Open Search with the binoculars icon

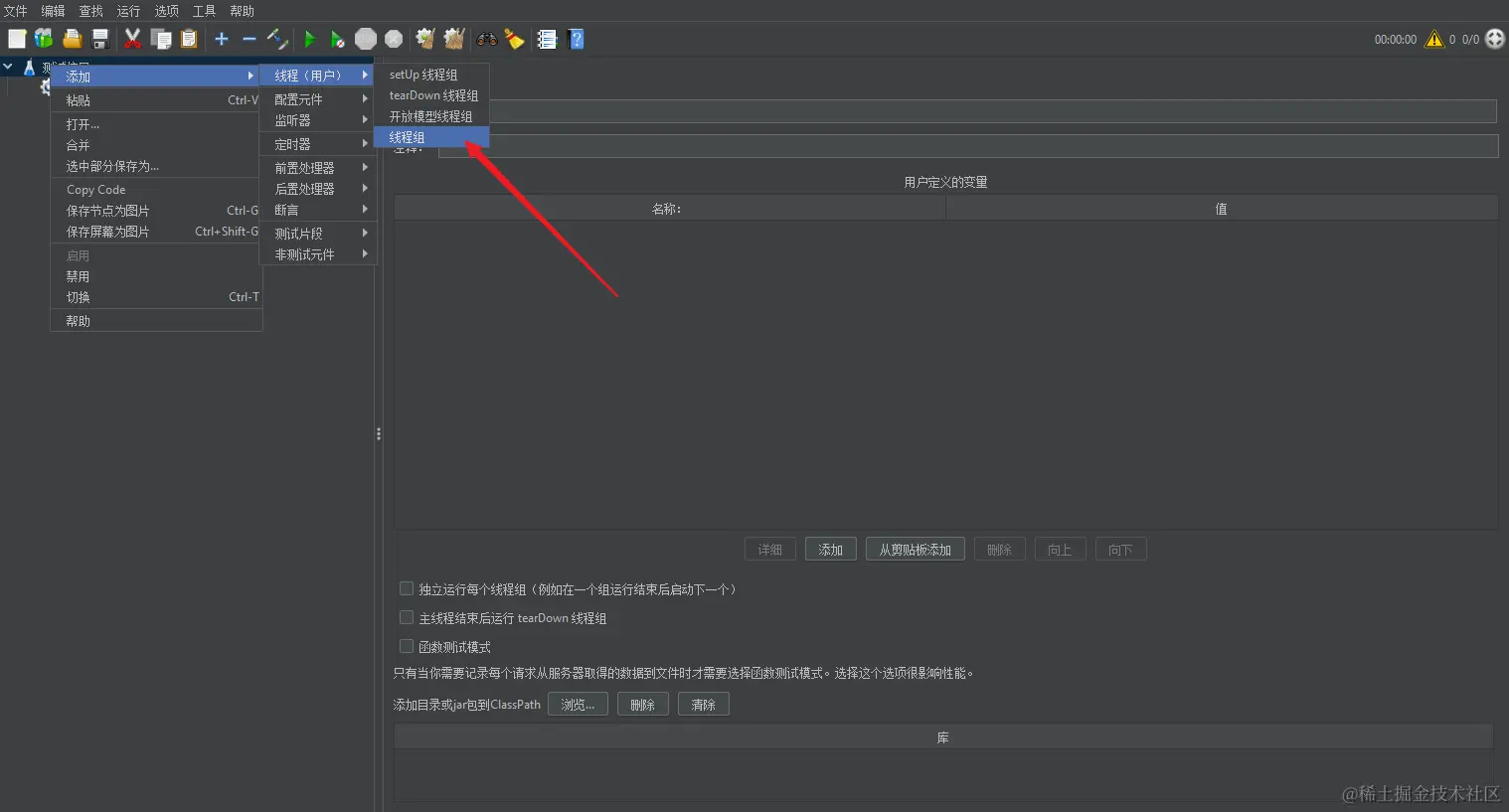(486, 39)
